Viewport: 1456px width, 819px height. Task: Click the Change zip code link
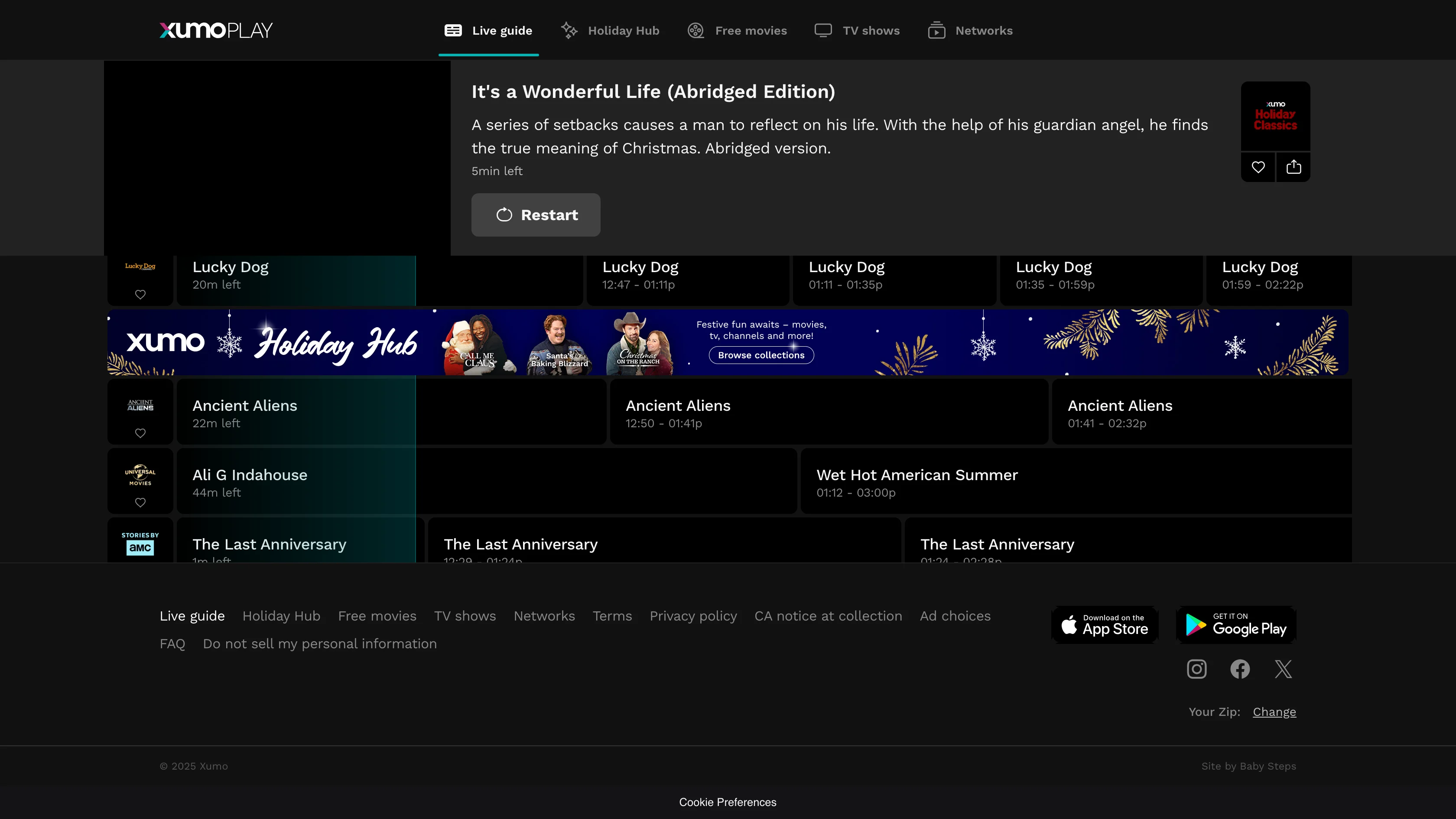pyautogui.click(x=1274, y=712)
